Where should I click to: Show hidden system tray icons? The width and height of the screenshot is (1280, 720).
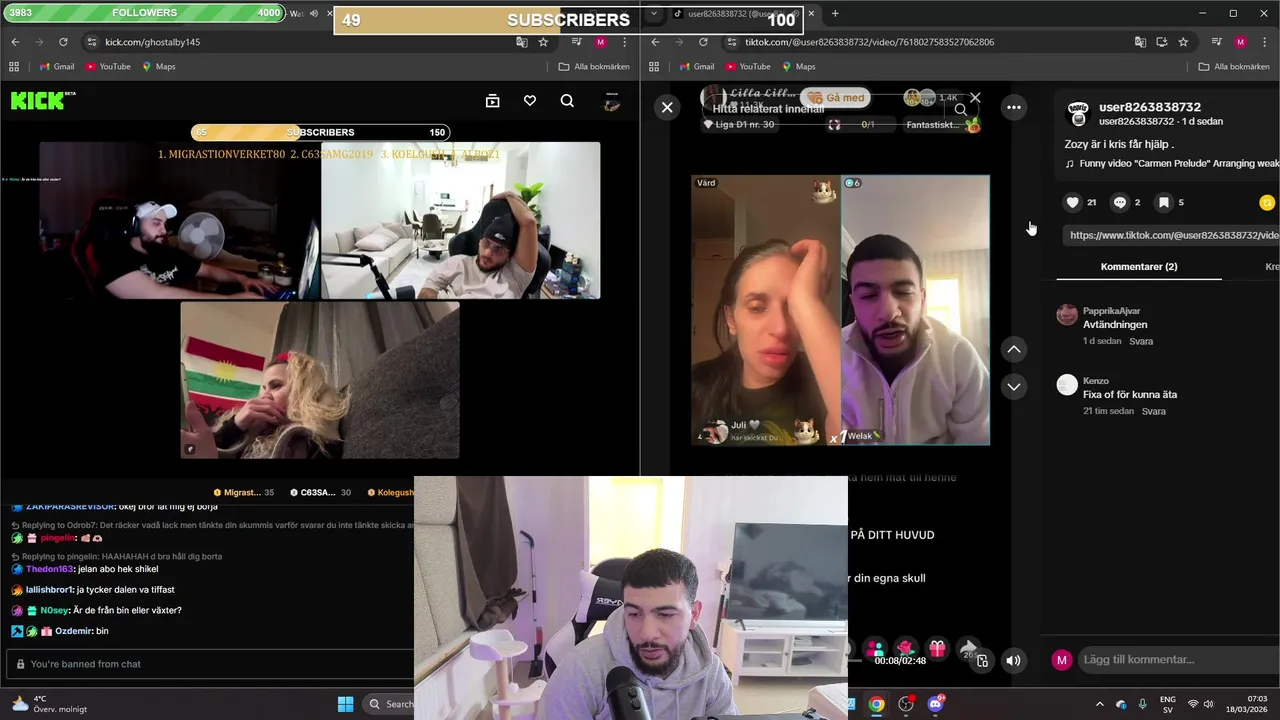tap(1100, 704)
